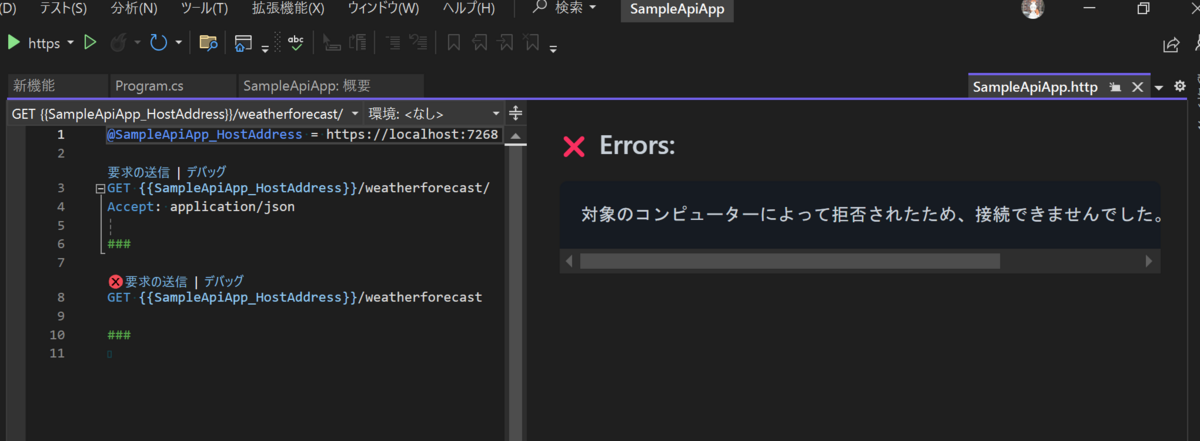
Task: Click 要求の送信 next to the red error icon
Action: (156, 282)
